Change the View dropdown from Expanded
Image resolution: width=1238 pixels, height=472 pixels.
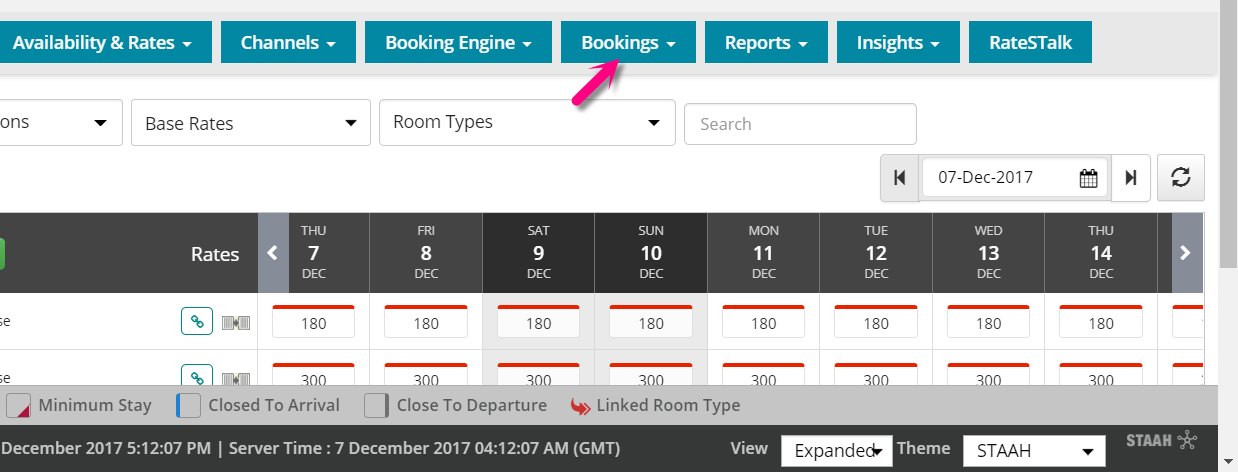point(836,450)
